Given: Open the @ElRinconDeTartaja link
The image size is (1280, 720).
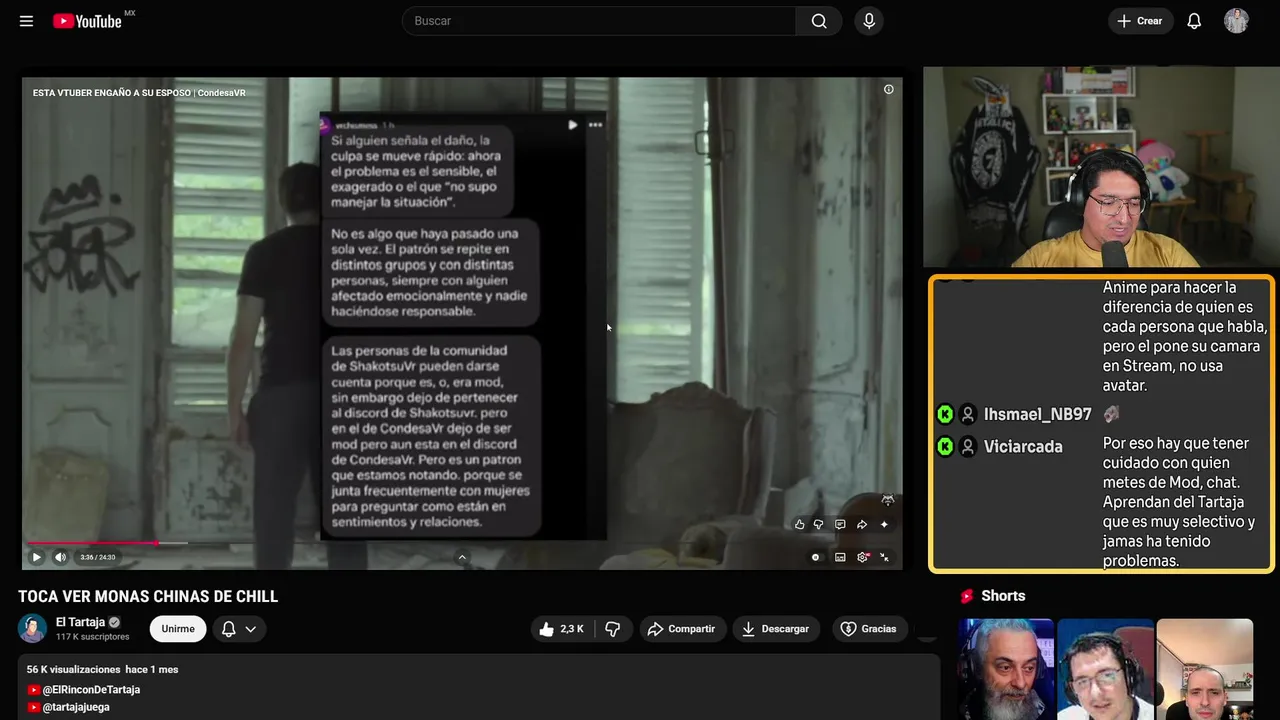Looking at the screenshot, I should (91, 690).
